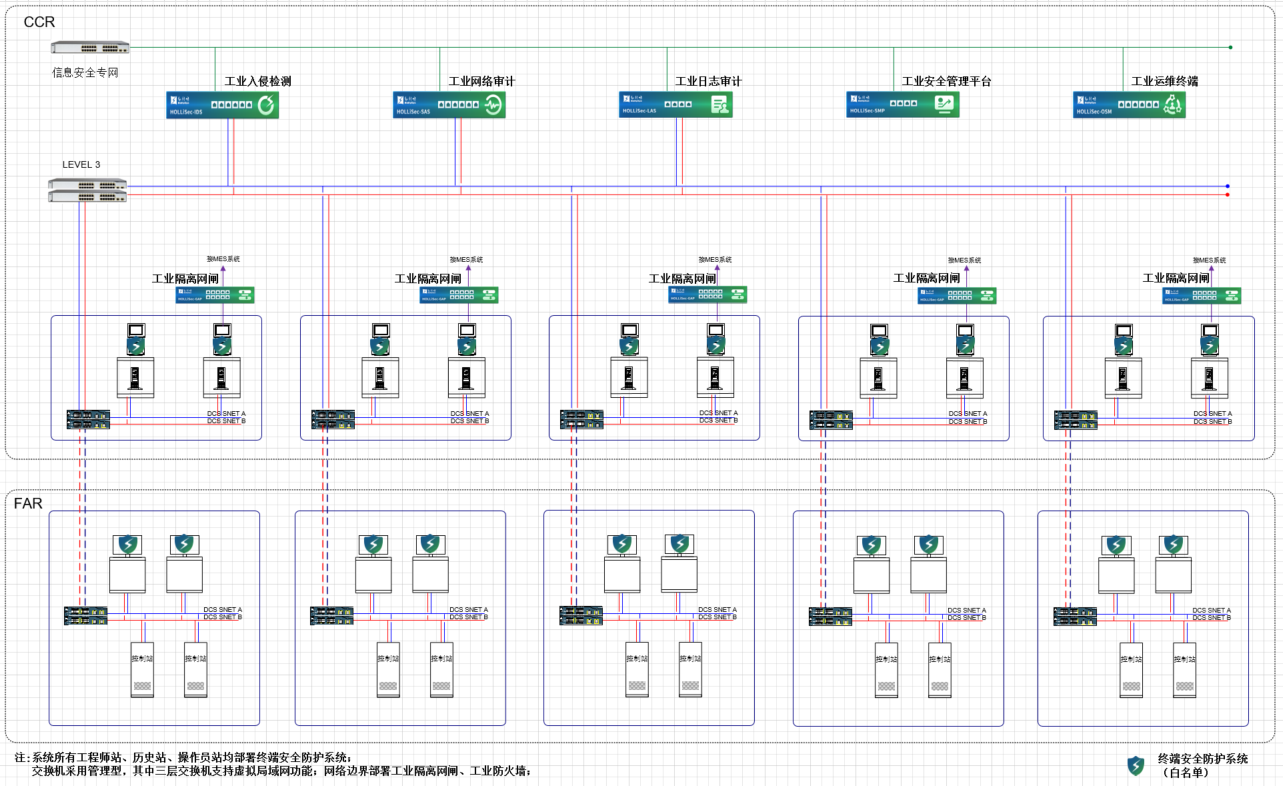This screenshot has width=1283, height=786.
Task: Click the LEVEL 3 text label
Action: tap(81, 164)
